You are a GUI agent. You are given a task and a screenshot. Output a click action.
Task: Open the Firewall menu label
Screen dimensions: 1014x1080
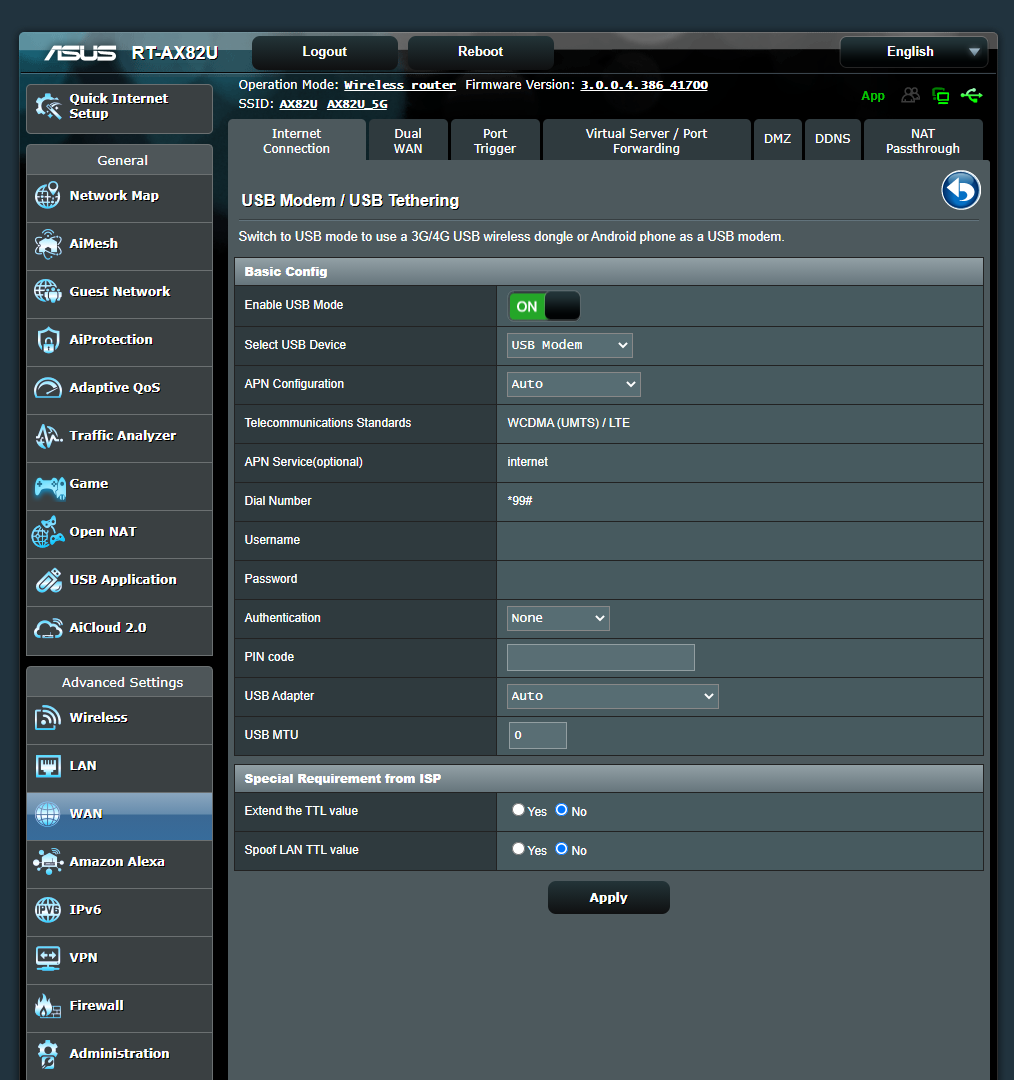[x=96, y=1006]
